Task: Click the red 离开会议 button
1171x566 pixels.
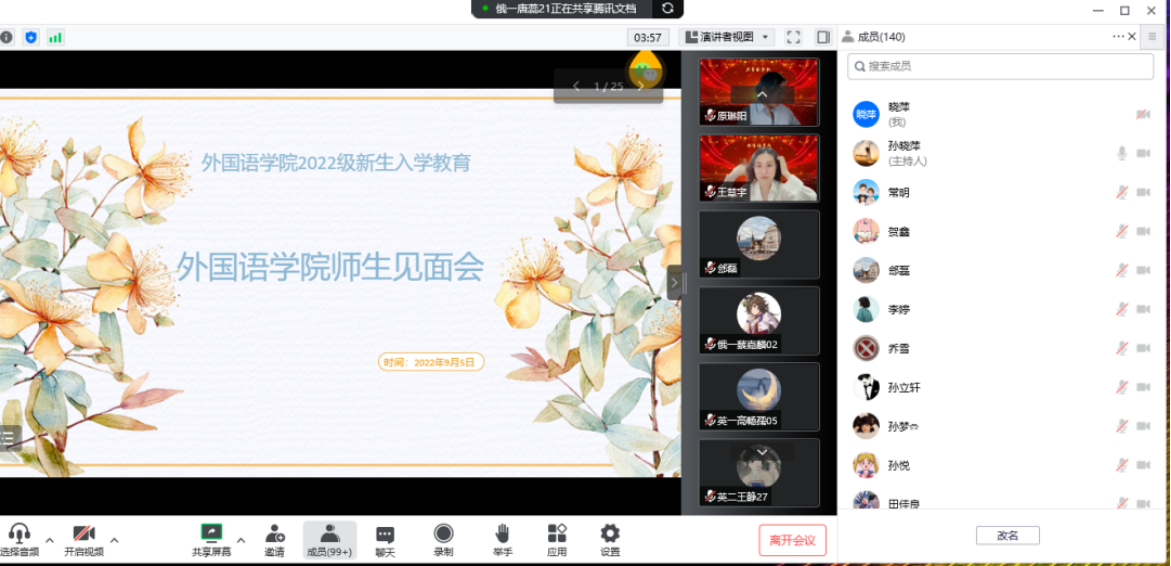Action: (792, 540)
